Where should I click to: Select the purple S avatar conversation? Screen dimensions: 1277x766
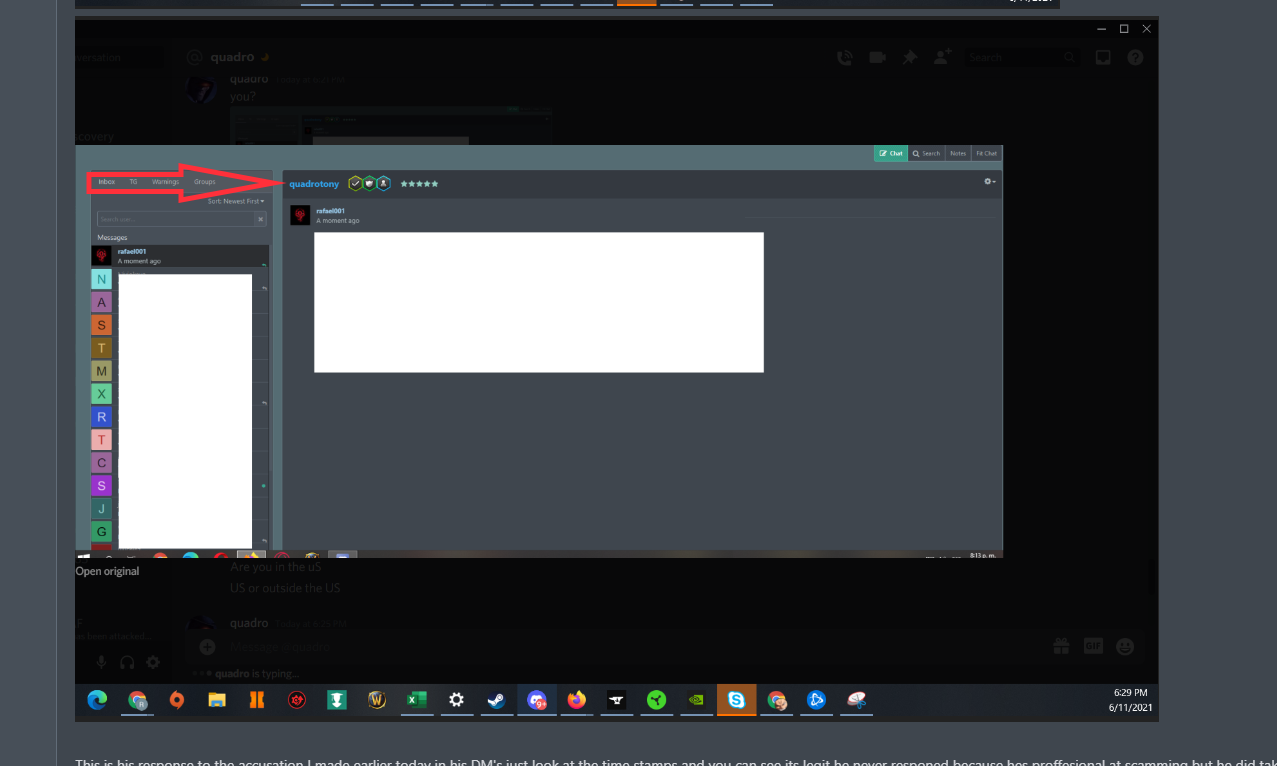click(x=101, y=486)
